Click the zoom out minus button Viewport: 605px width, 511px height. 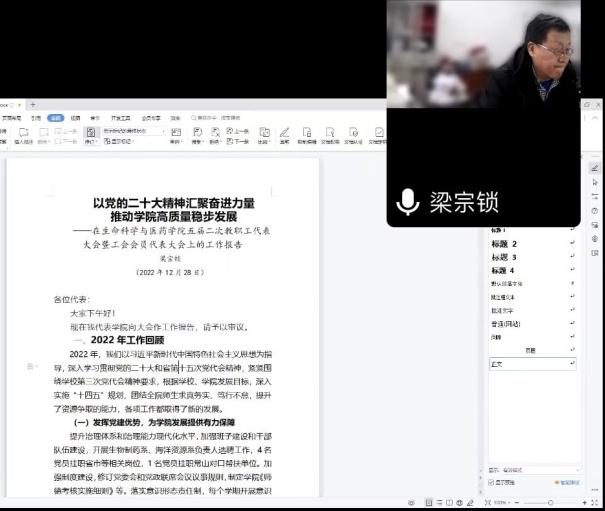[x=517, y=503]
